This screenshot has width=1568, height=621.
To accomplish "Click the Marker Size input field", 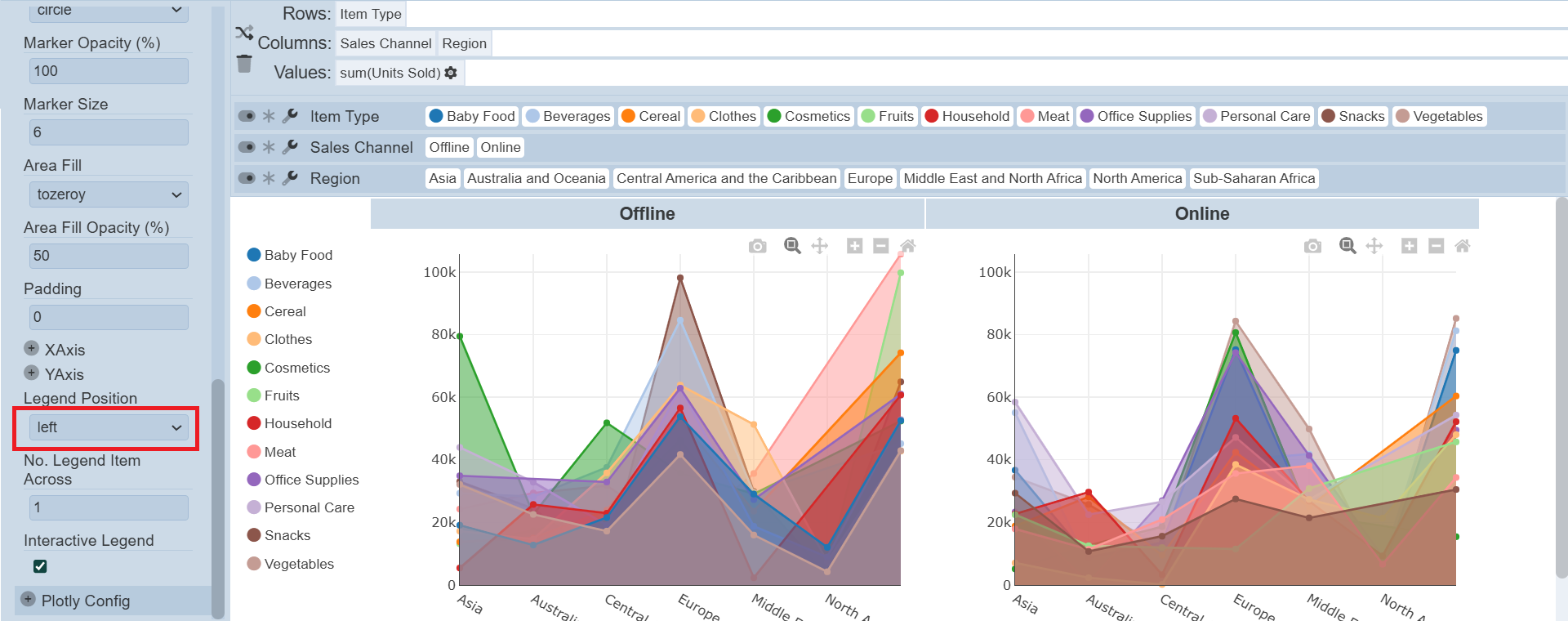I will 108,132.
